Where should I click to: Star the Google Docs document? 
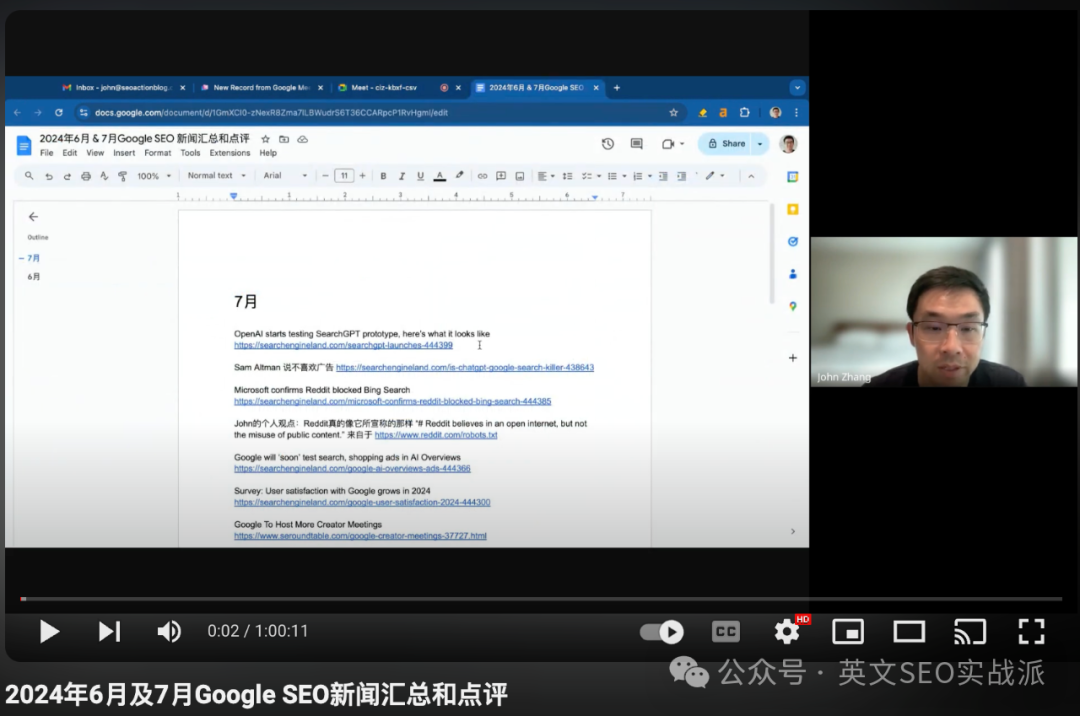pyautogui.click(x=265, y=139)
